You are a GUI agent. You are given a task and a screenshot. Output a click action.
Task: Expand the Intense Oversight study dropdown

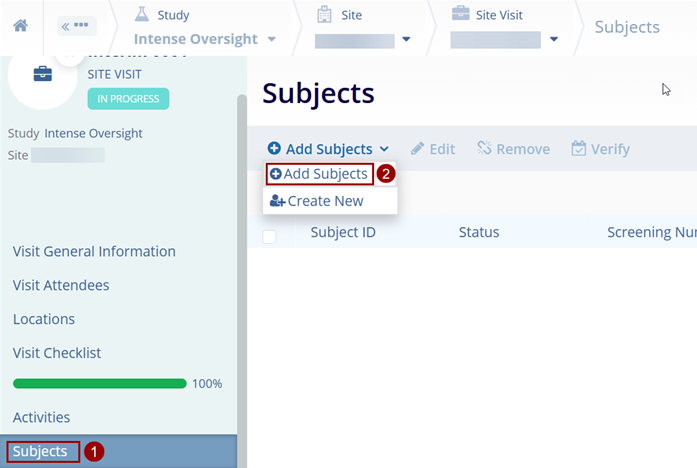pyautogui.click(x=271, y=40)
